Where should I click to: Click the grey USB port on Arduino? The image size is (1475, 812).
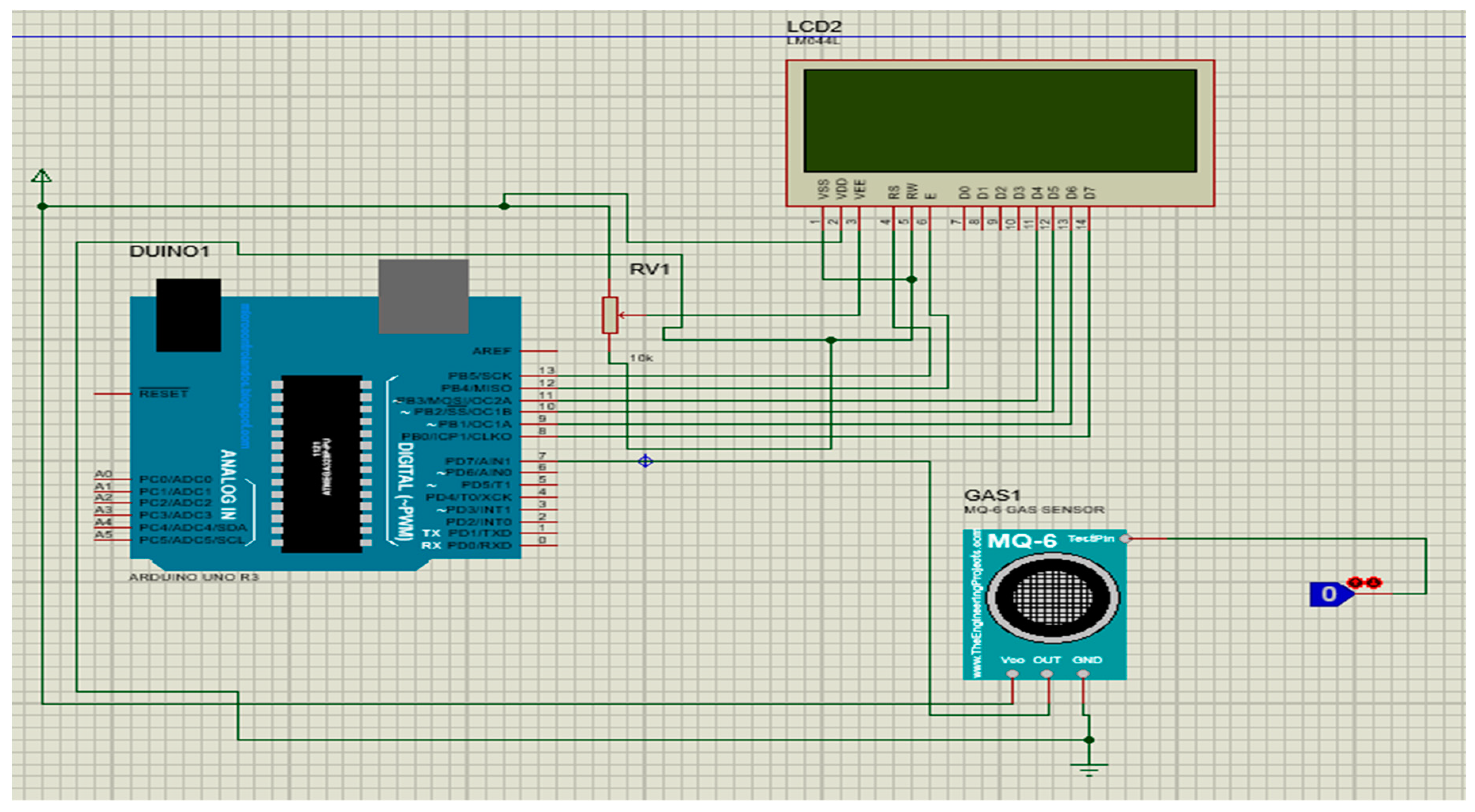tap(423, 296)
